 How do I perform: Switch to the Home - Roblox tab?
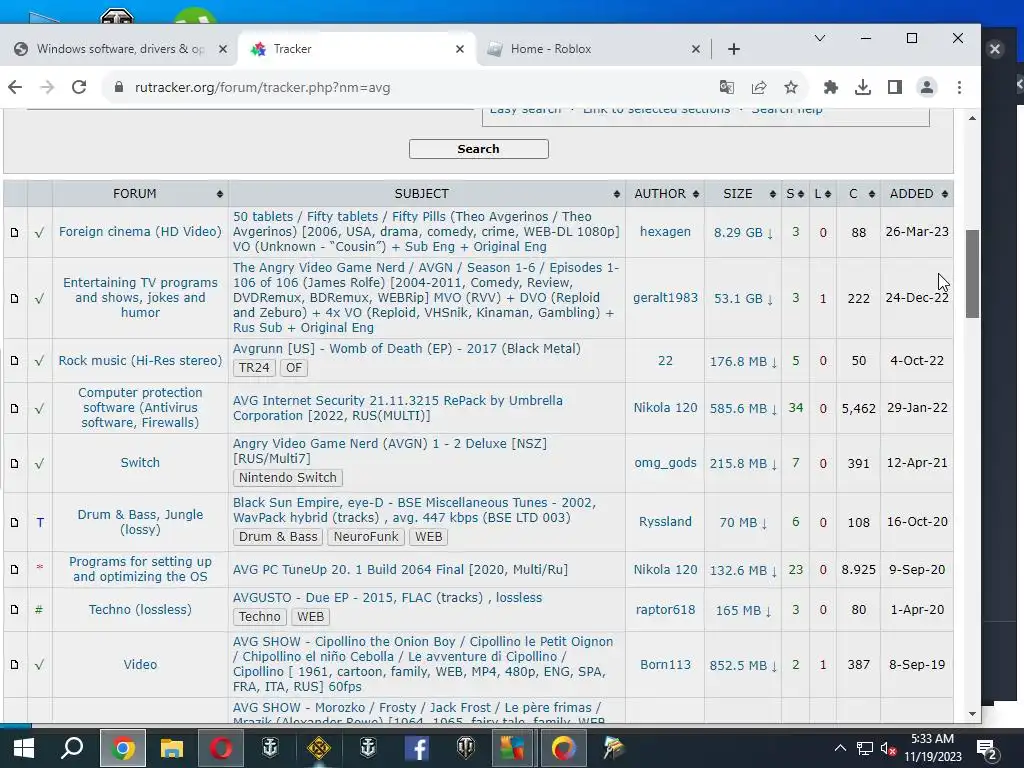pos(551,49)
